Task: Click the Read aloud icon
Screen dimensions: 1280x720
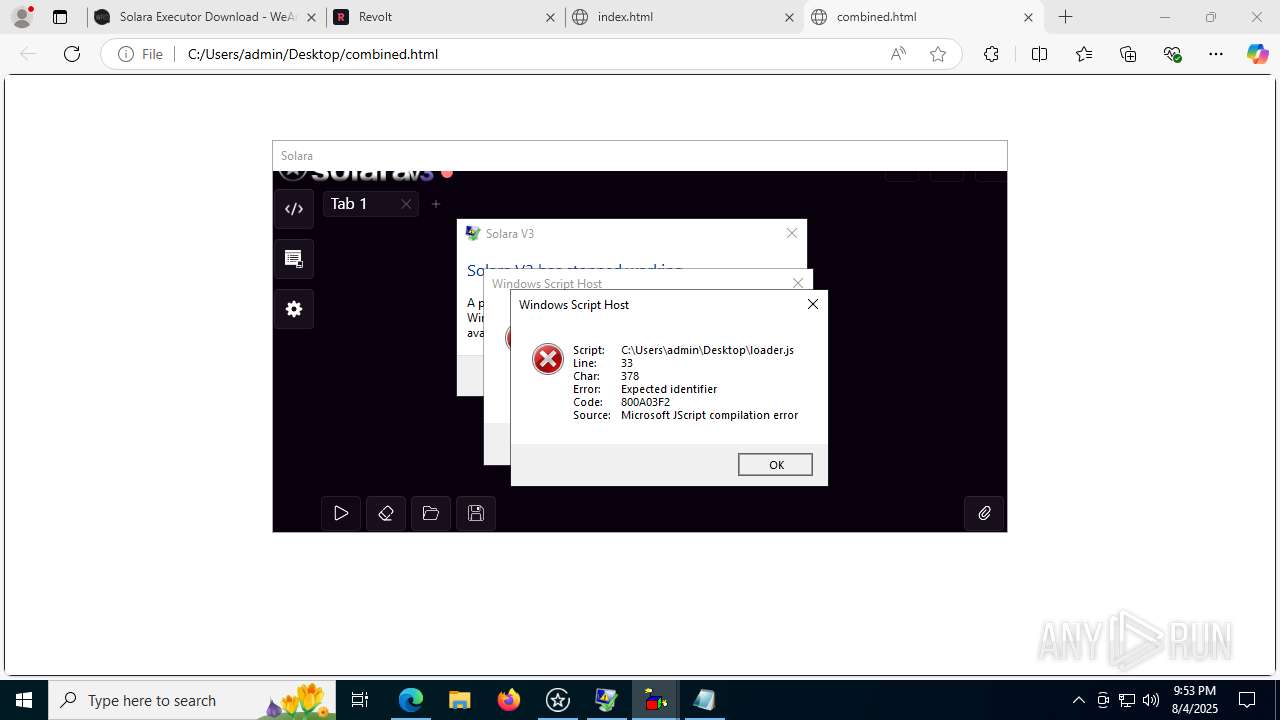Action: point(898,54)
